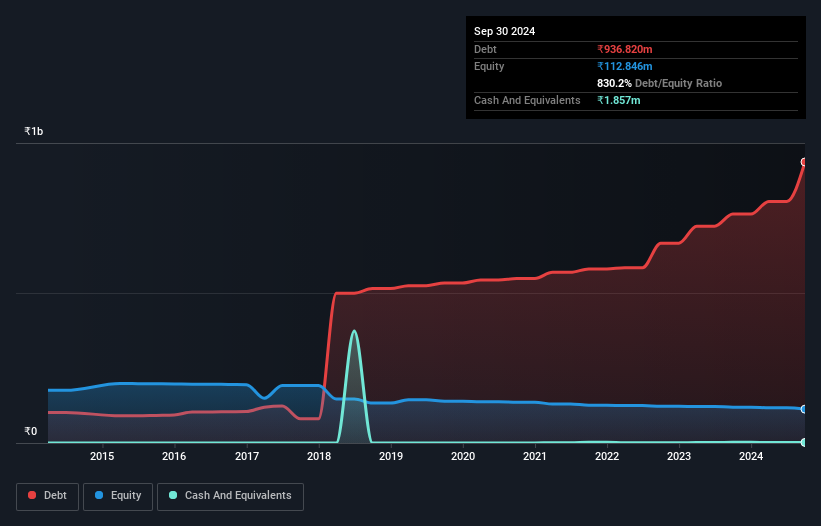Click the ₹1.857m cash value
This screenshot has width=821, height=526.
(x=618, y=100)
